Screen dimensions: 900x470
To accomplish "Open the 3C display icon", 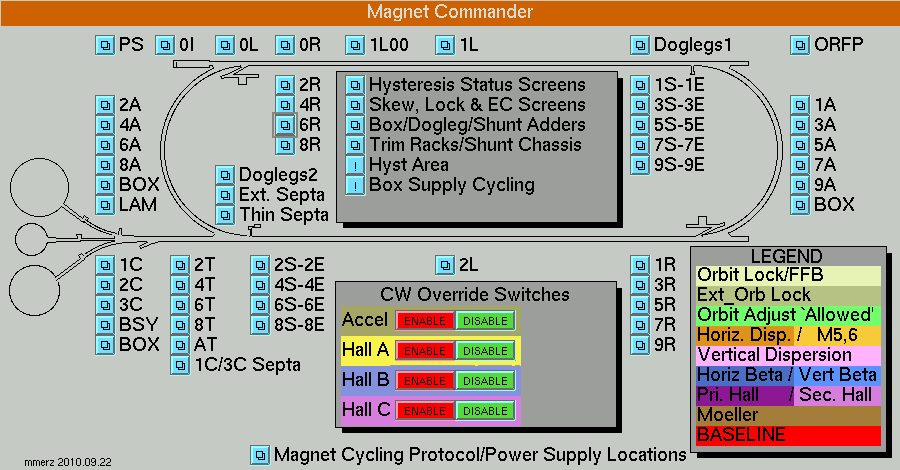I will click(104, 305).
